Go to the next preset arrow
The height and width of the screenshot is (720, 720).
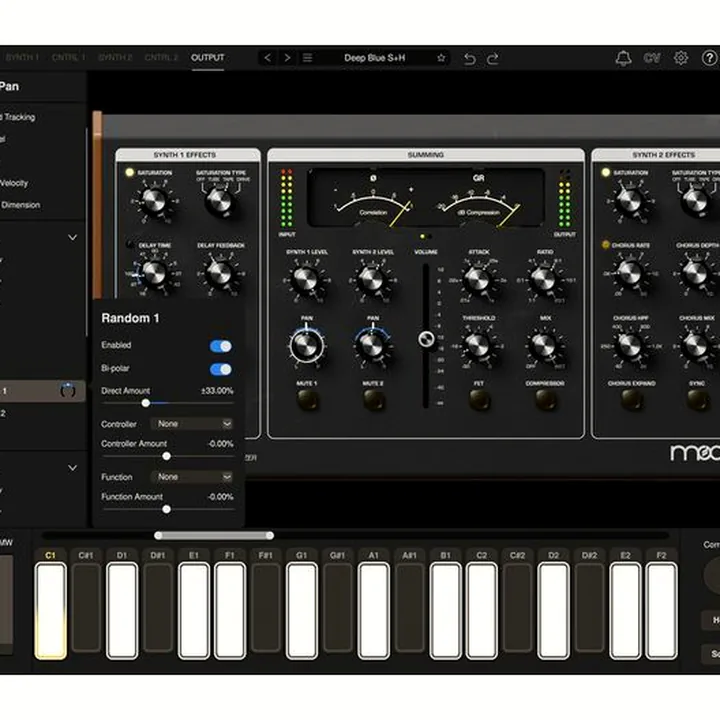click(287, 58)
